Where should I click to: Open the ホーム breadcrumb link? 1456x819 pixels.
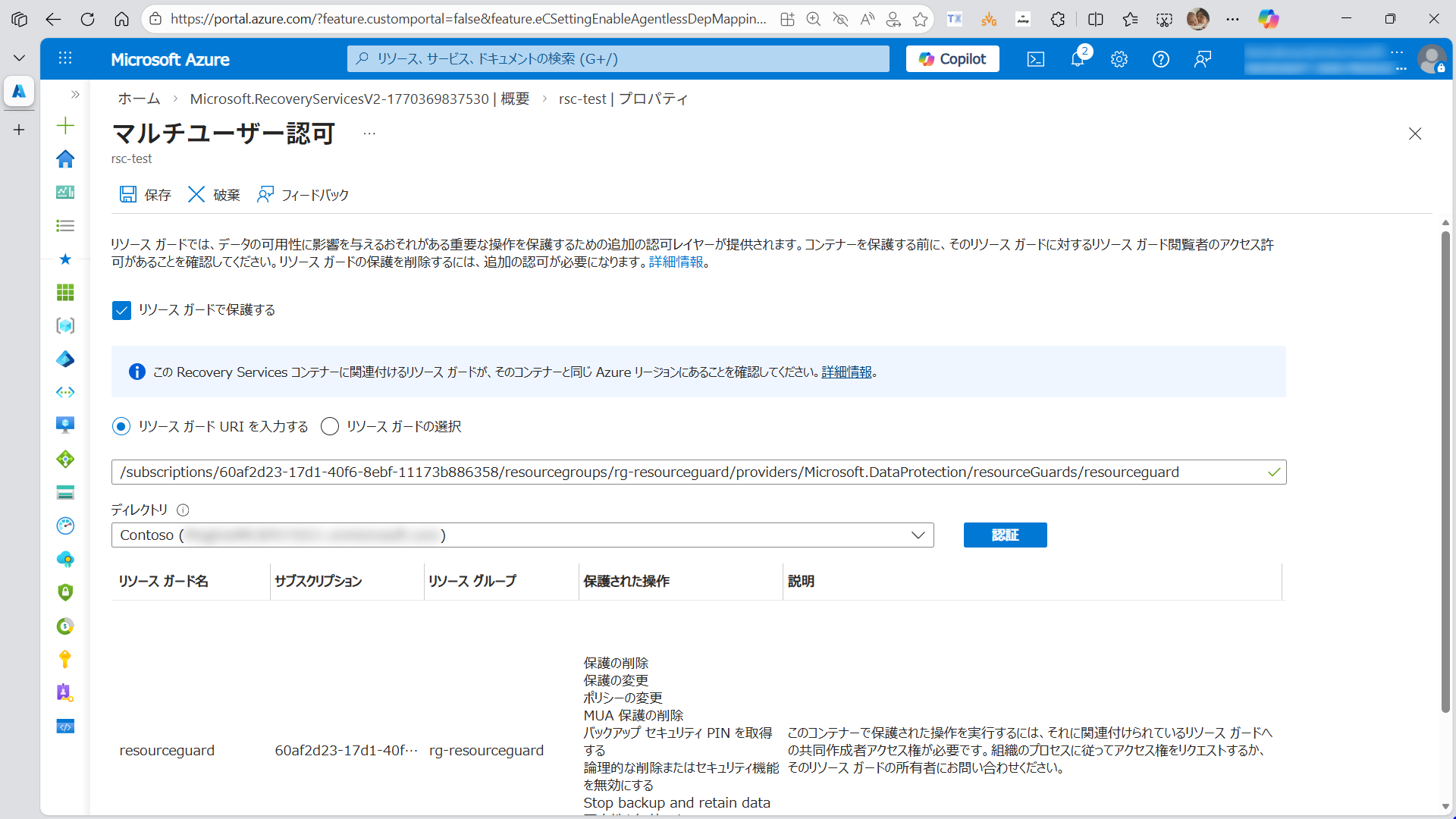point(138,99)
